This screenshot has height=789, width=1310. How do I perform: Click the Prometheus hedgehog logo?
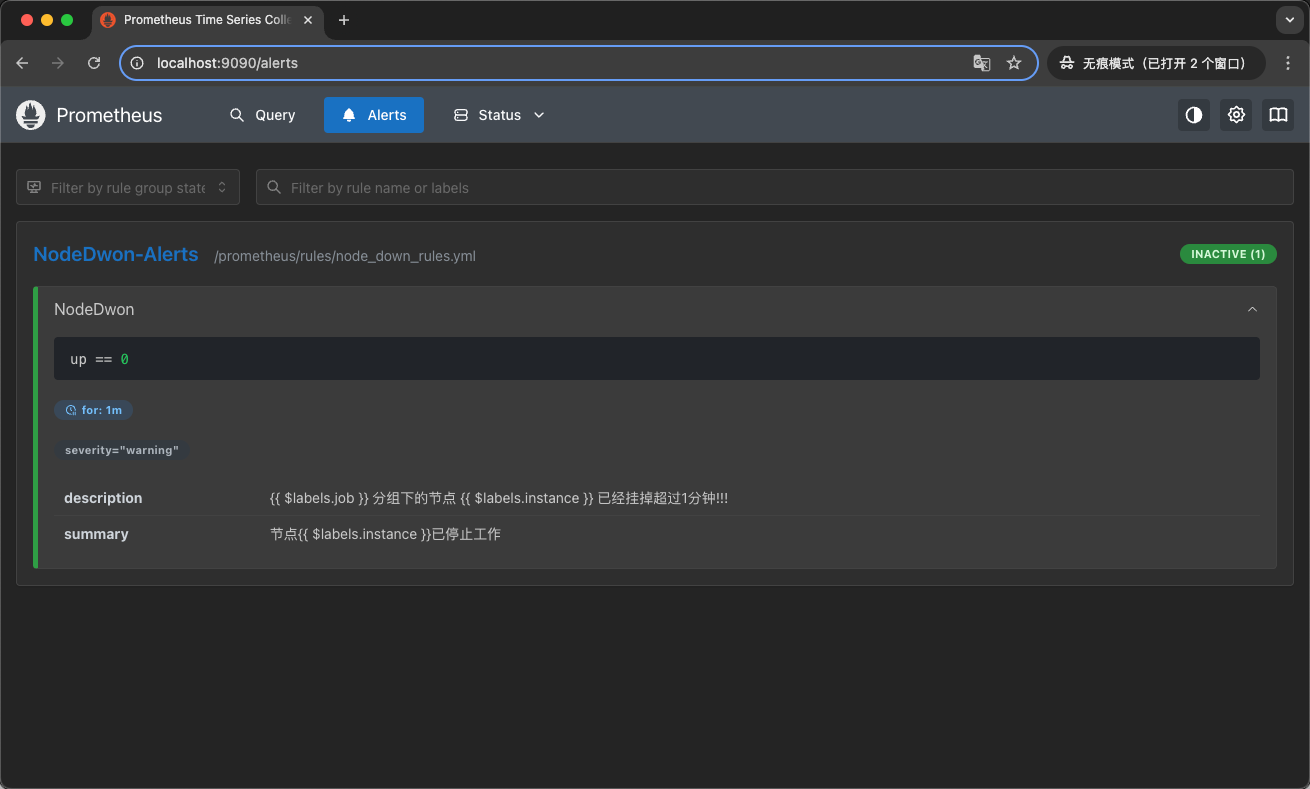pos(30,115)
